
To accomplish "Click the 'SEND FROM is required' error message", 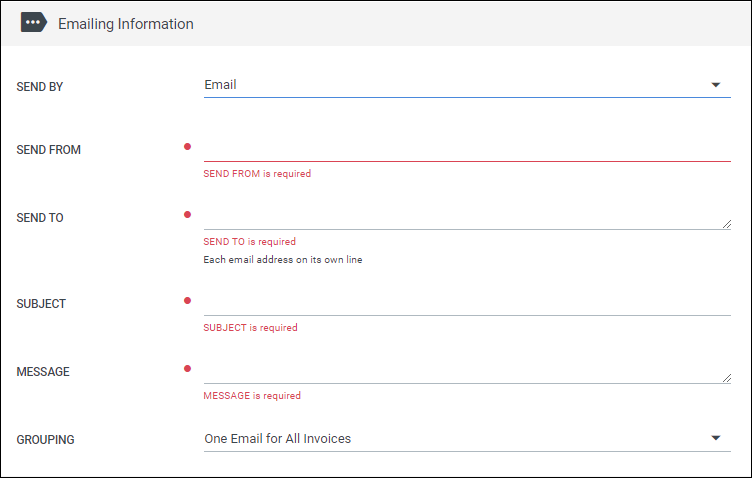I will coord(257,174).
